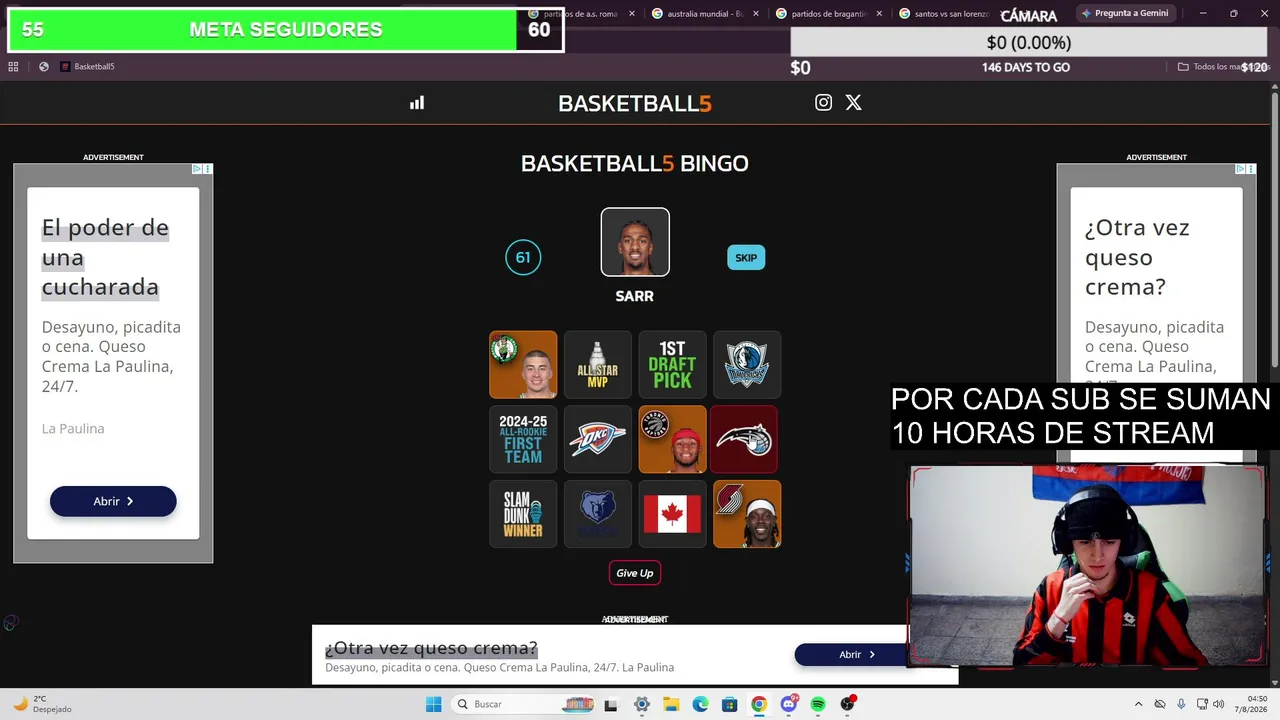1280x720 pixels.
Task: Open Microsoft Edge from the taskbar
Action: 701,704
